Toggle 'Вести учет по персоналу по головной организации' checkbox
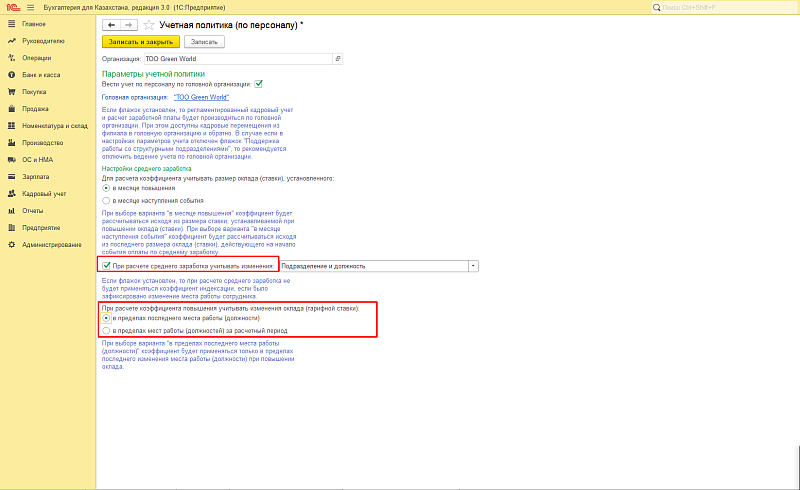Image resolution: width=800 pixels, height=490 pixels. coord(258,84)
